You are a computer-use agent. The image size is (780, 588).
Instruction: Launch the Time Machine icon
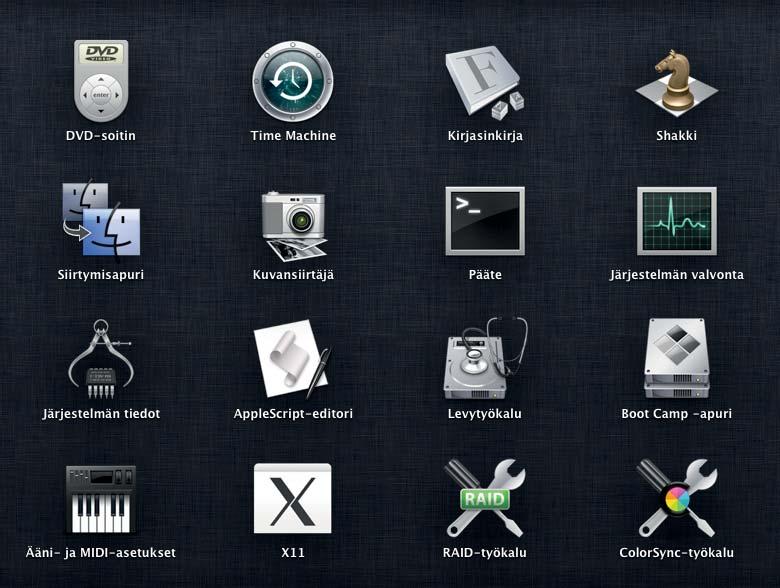(x=293, y=81)
